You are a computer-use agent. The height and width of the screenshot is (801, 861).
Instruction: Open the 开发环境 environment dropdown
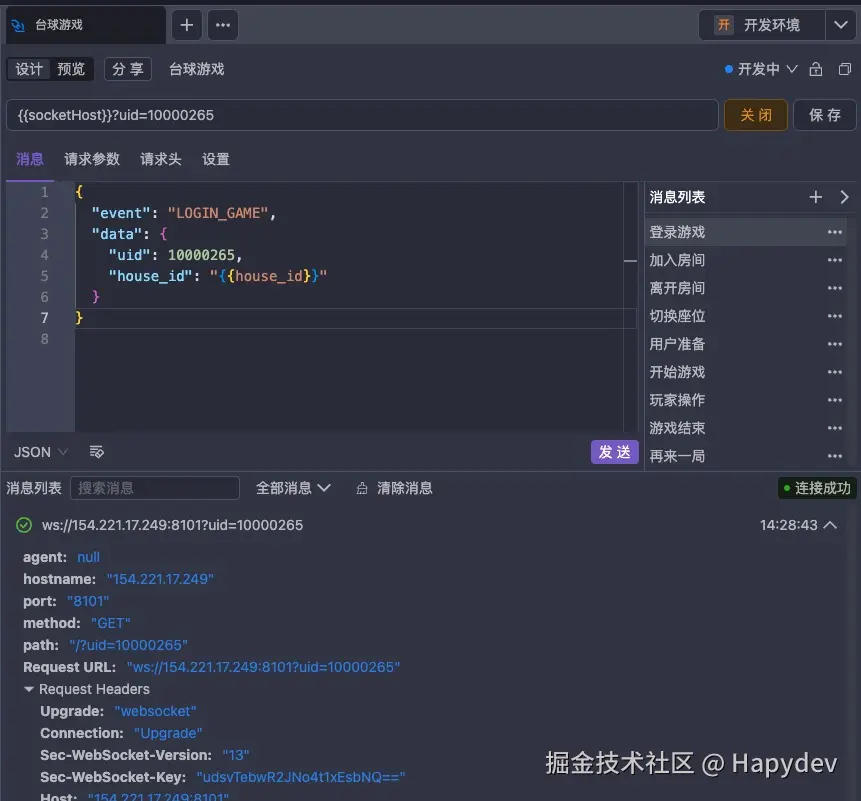click(x=762, y=25)
